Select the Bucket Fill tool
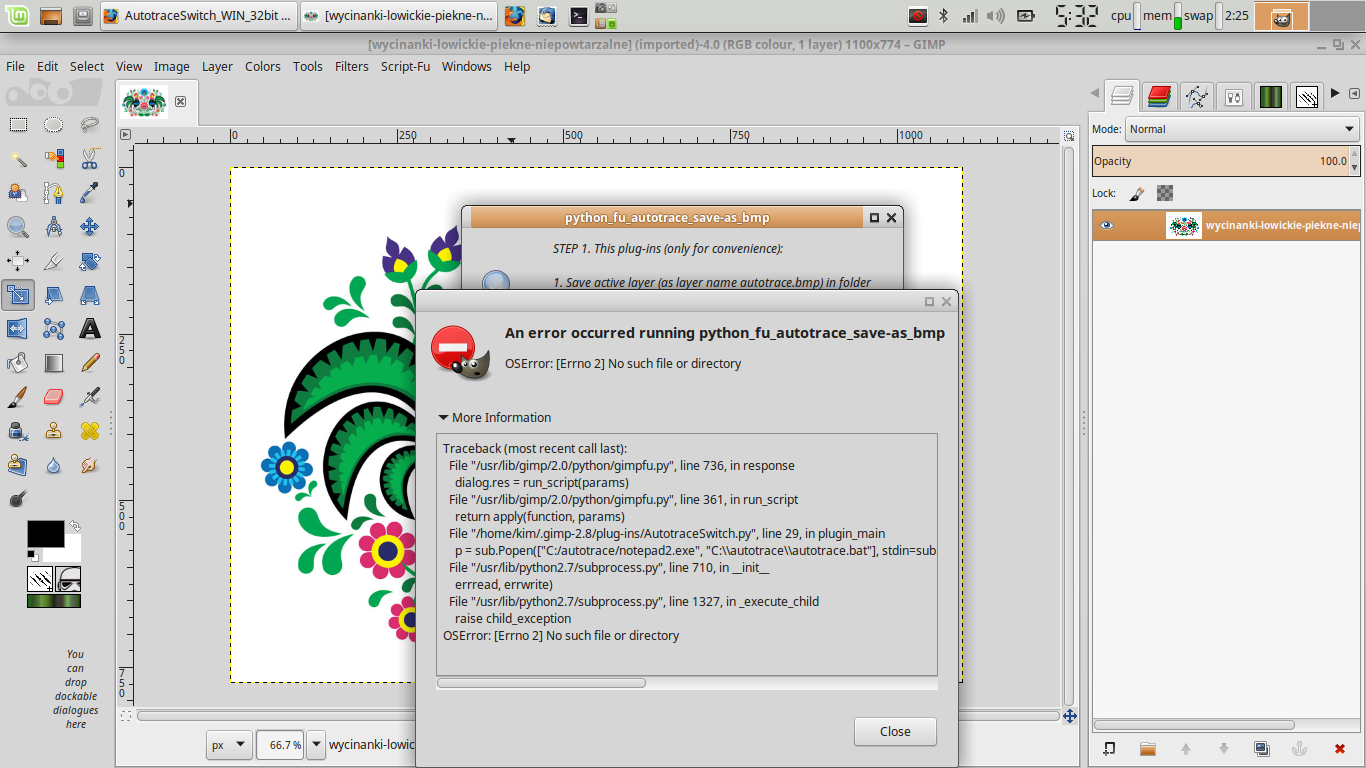This screenshot has height=768, width=1366. 18,363
